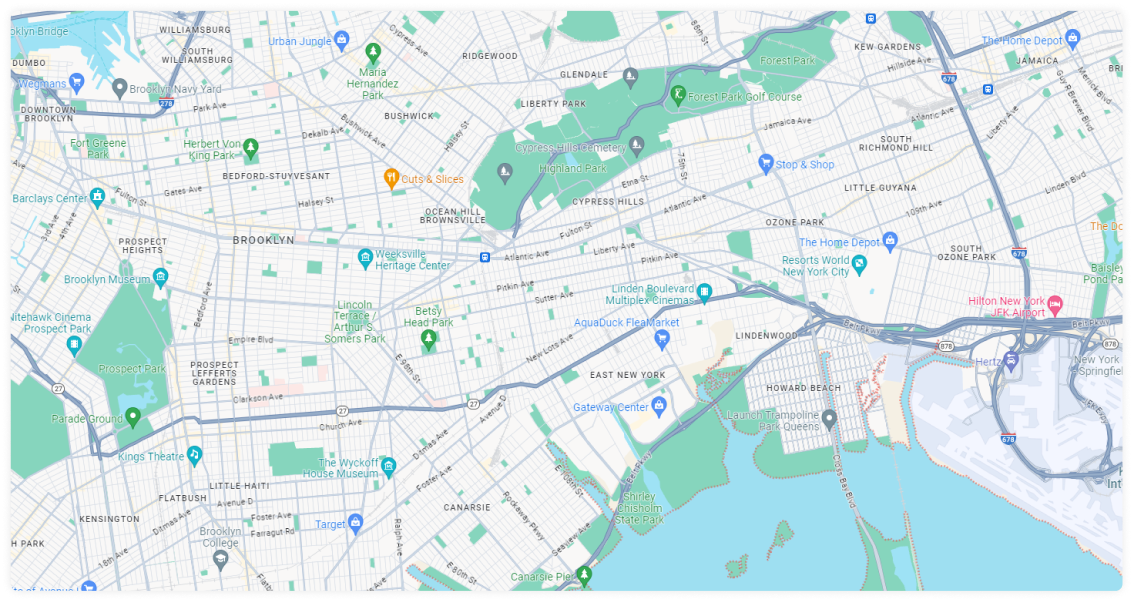Open the Brooklyn College graduation cap marker
The width and height of the screenshot is (1133, 601).
point(220,559)
